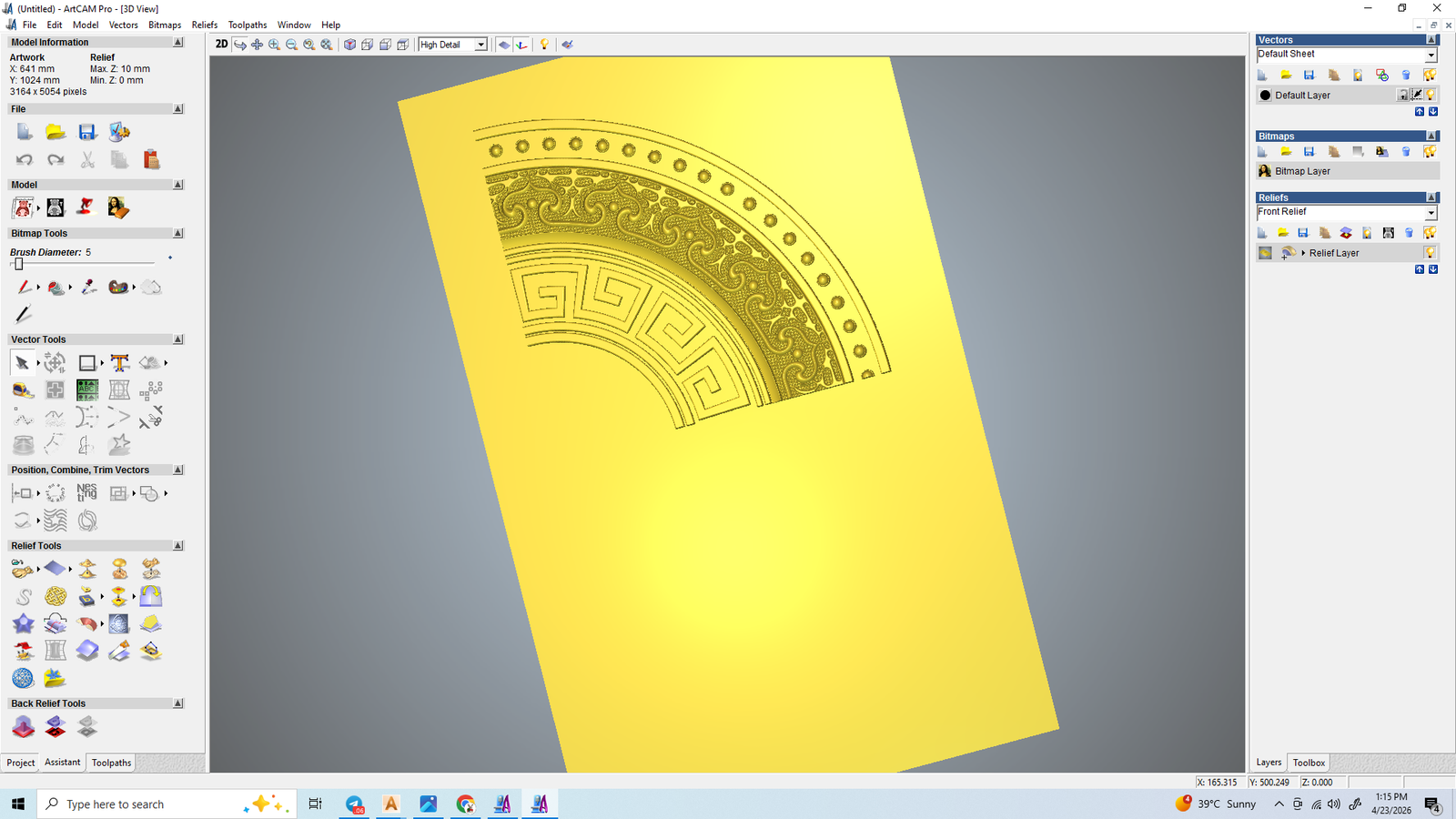Click the 2D view button

221,45
